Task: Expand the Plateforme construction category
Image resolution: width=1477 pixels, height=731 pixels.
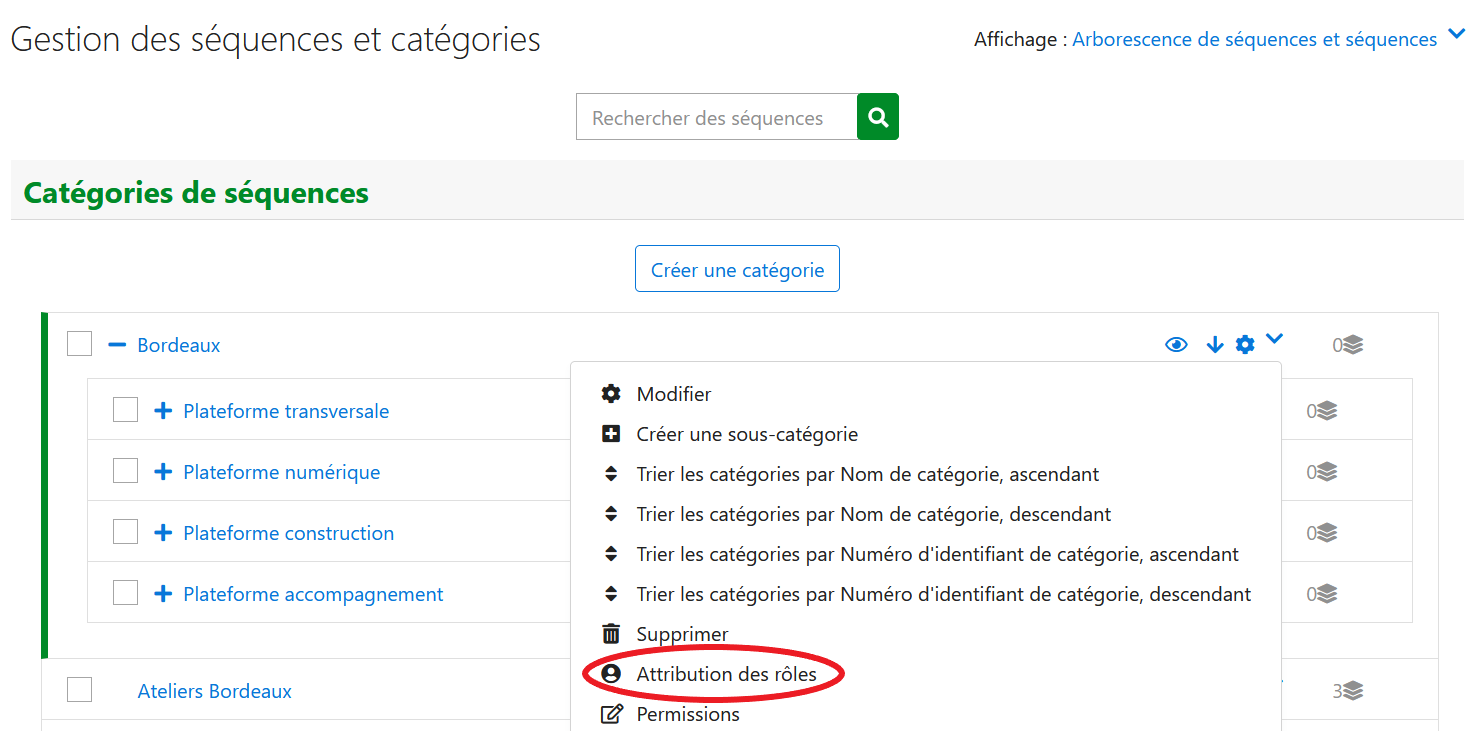Action: click(162, 531)
